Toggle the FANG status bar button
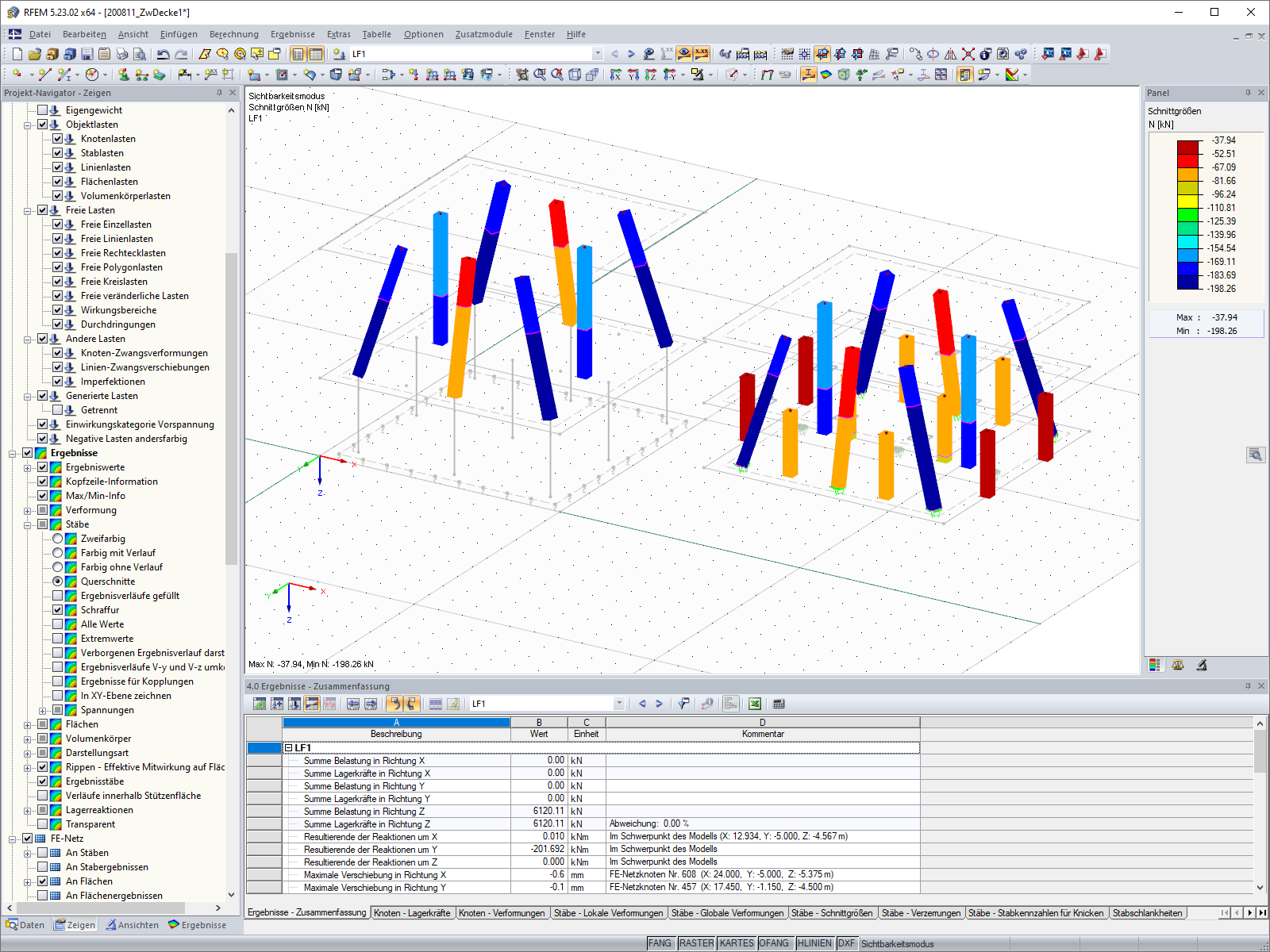This screenshot has height=952, width=1270. tap(660, 943)
